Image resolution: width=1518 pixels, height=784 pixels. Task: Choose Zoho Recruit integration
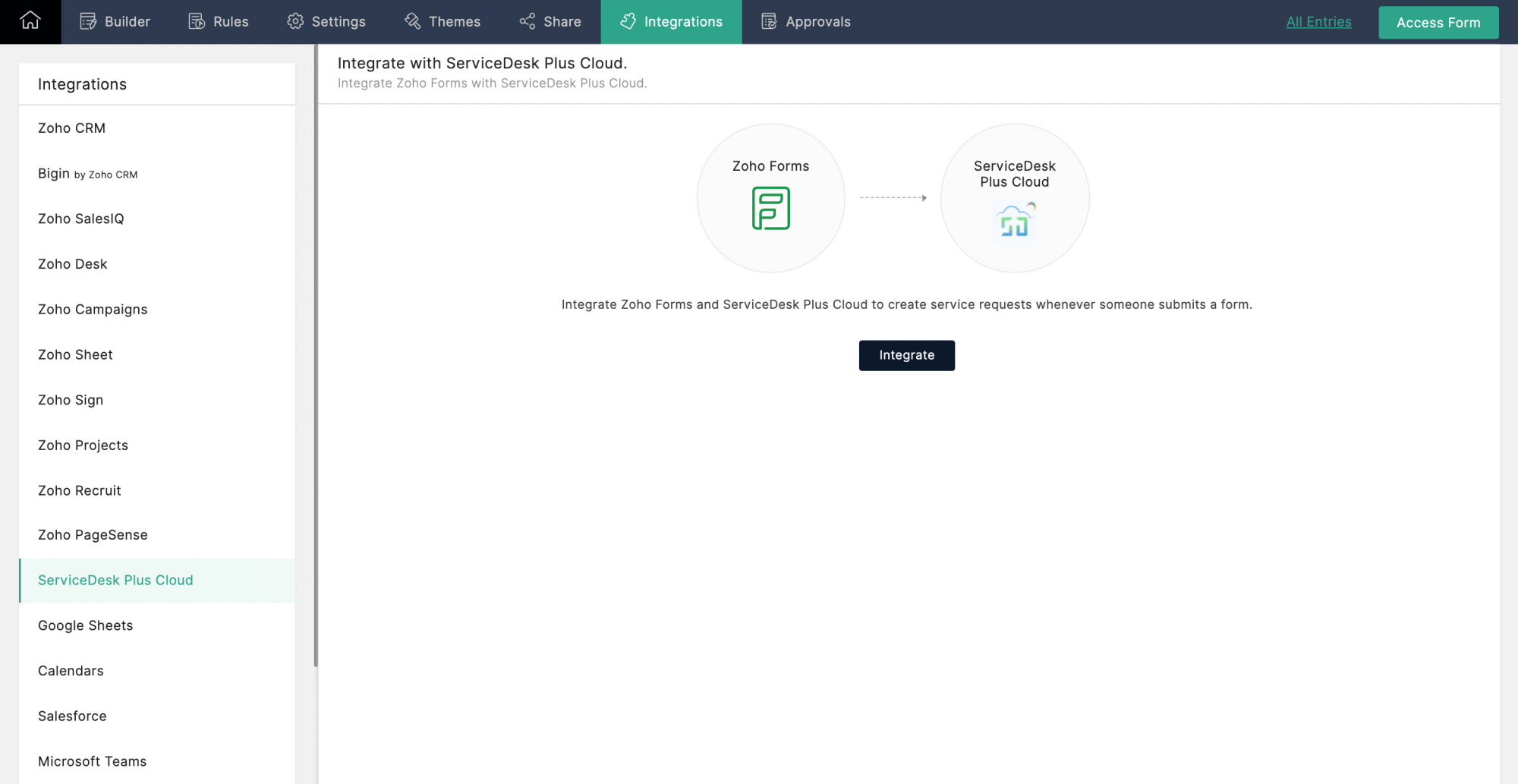(x=157, y=490)
